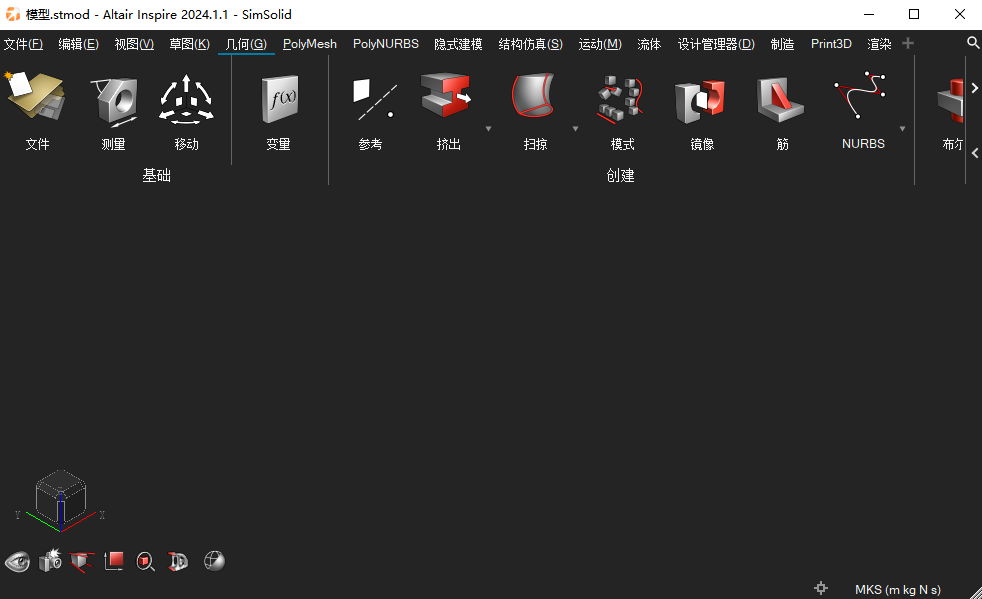Select the 镜像 (Mirror) tool icon
This screenshot has width=982, height=599.
coord(701,99)
